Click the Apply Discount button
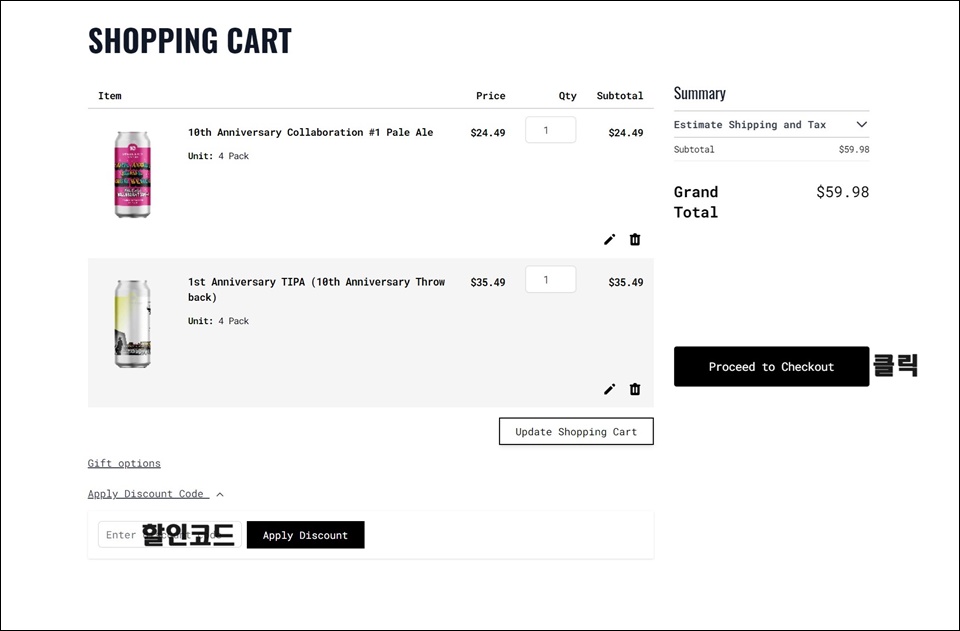This screenshot has width=960, height=631. click(306, 535)
